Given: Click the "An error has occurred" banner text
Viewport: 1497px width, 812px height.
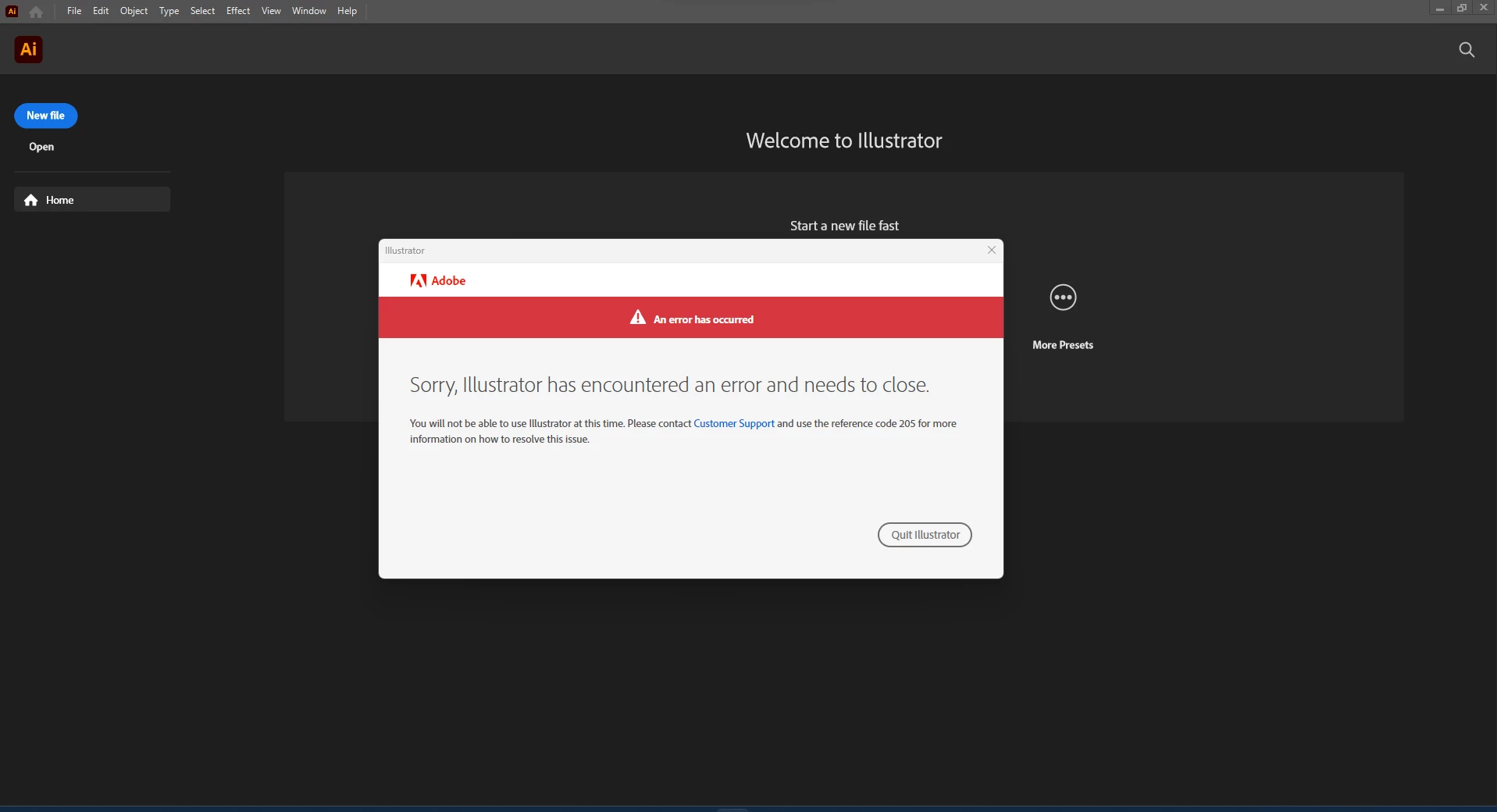Looking at the screenshot, I should 704,319.
